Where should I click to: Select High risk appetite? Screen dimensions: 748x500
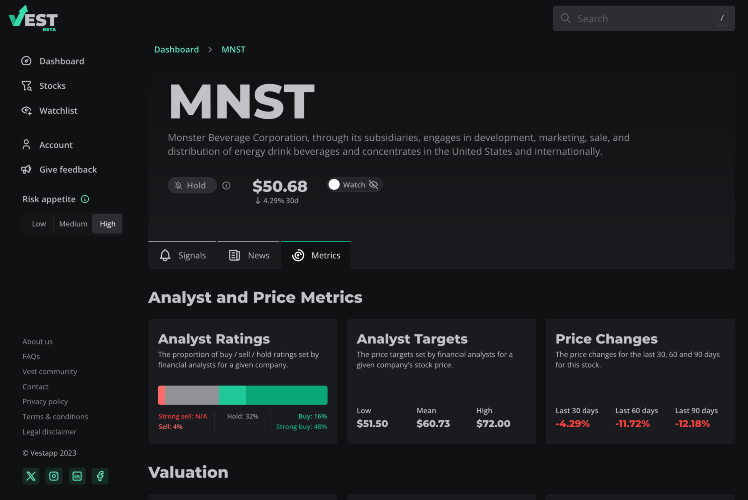tap(107, 224)
